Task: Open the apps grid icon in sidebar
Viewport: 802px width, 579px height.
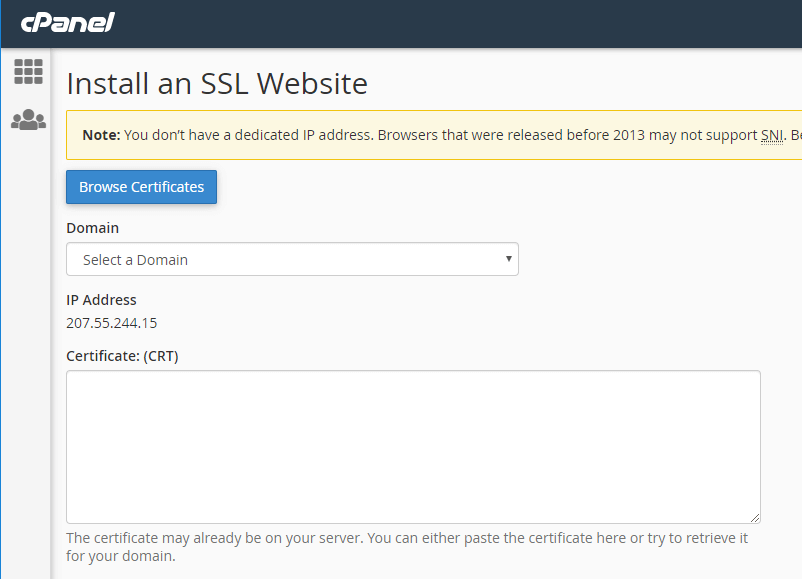Action: pos(29,71)
